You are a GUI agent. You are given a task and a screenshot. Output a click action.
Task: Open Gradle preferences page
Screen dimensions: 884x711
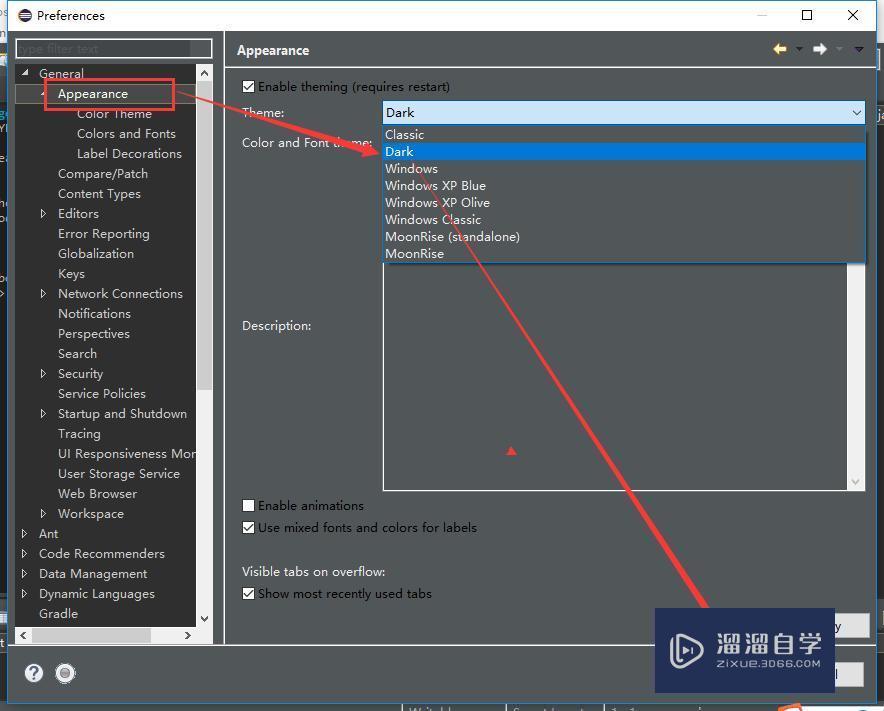coord(59,613)
